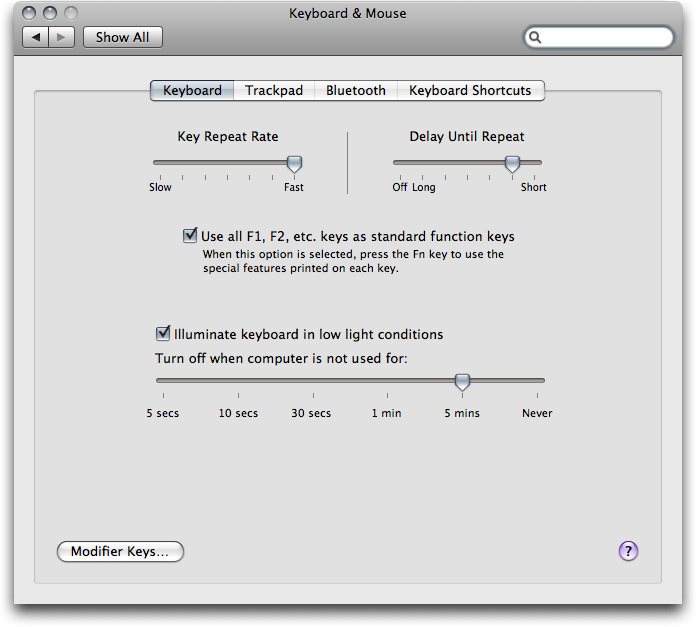Open help with the purple question mark

coord(628,551)
